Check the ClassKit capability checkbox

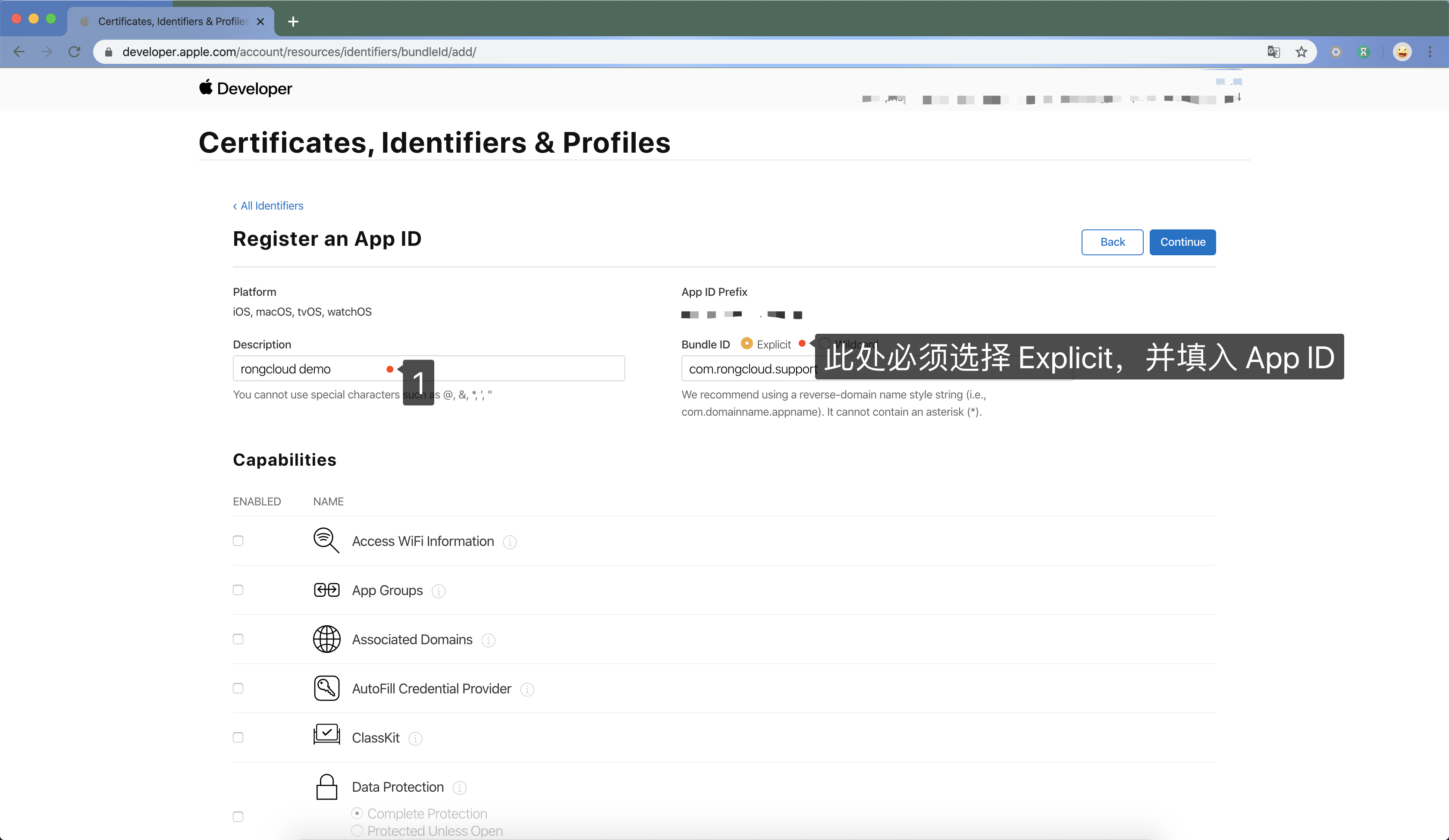[238, 738]
